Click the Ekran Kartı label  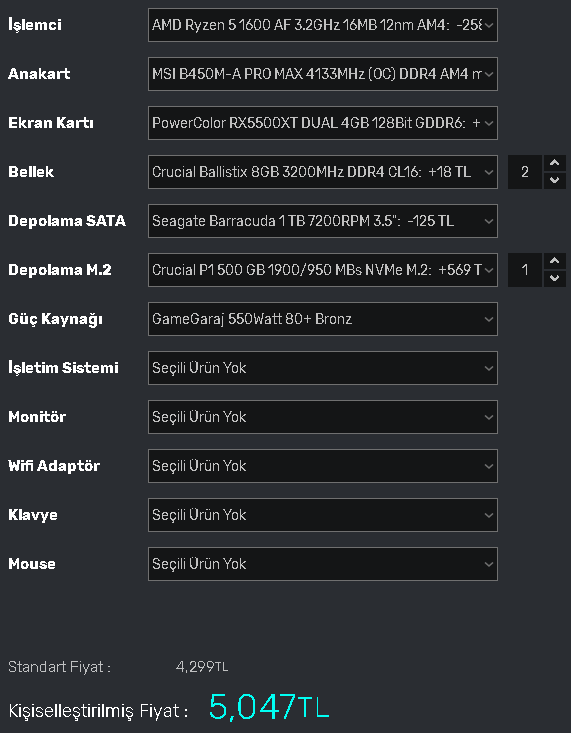51,123
